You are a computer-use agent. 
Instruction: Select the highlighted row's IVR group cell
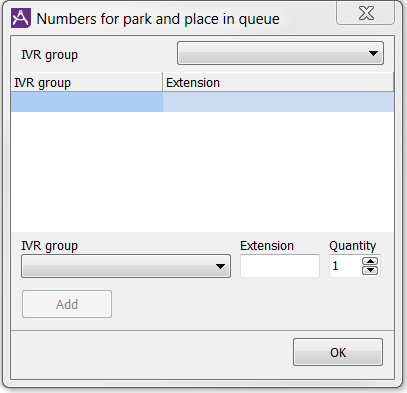(x=87, y=102)
